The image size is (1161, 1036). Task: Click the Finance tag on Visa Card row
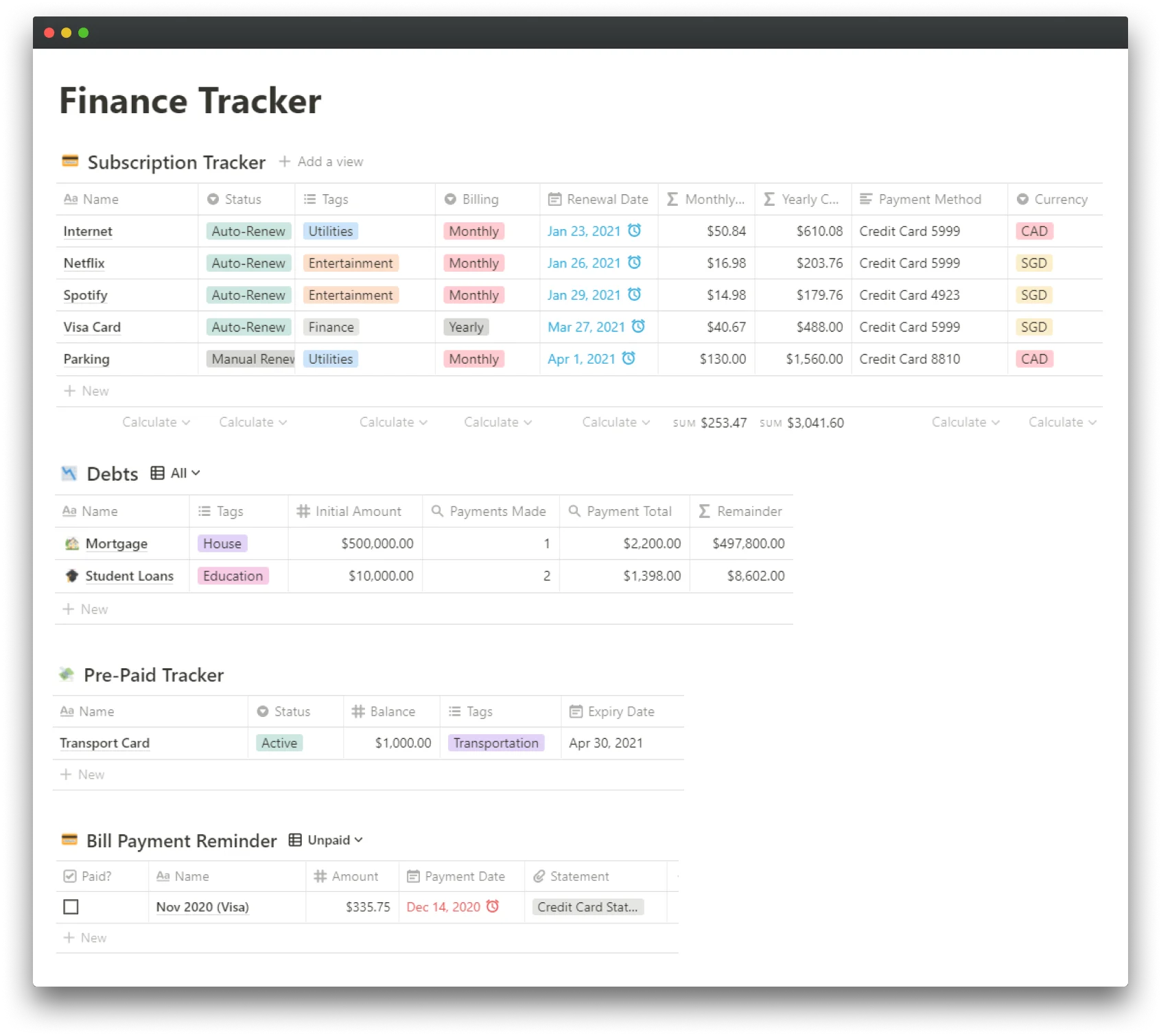[x=331, y=327]
